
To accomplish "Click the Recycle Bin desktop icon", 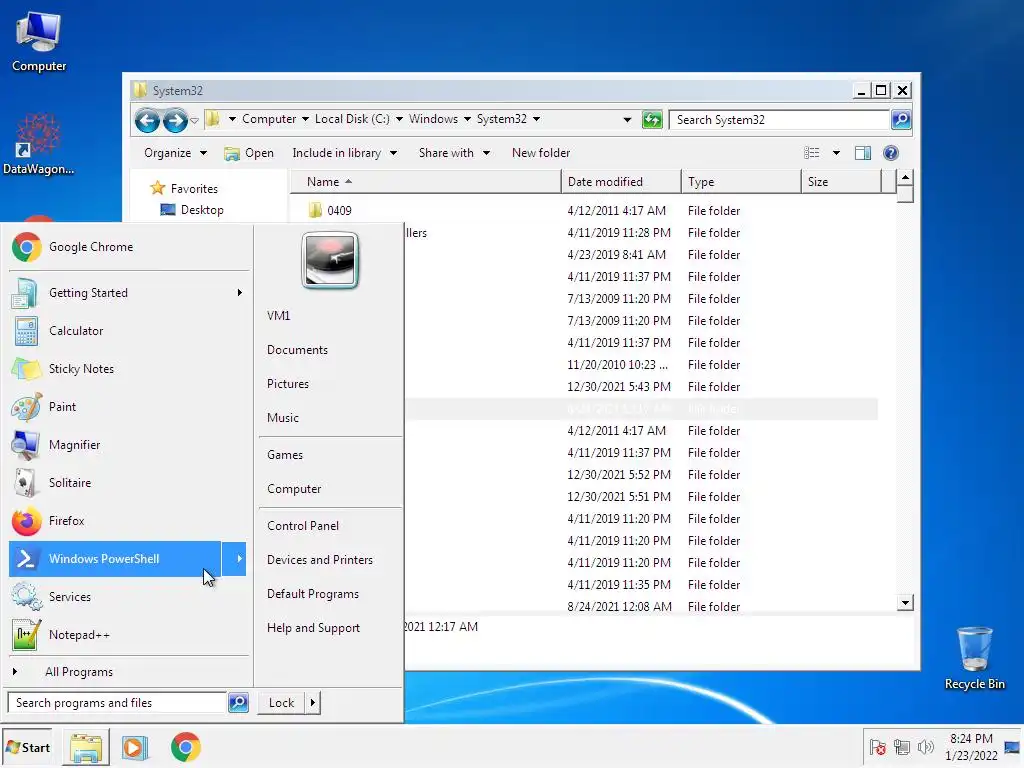I will [x=974, y=658].
